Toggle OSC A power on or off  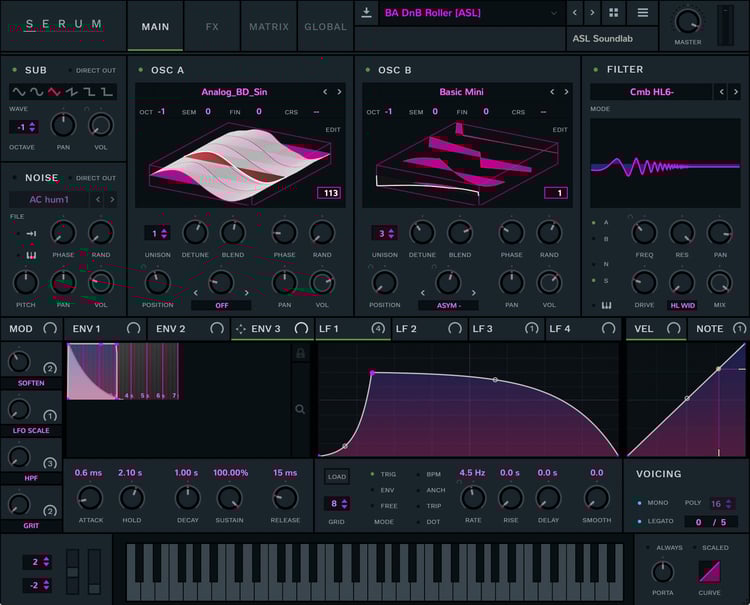tap(141, 70)
